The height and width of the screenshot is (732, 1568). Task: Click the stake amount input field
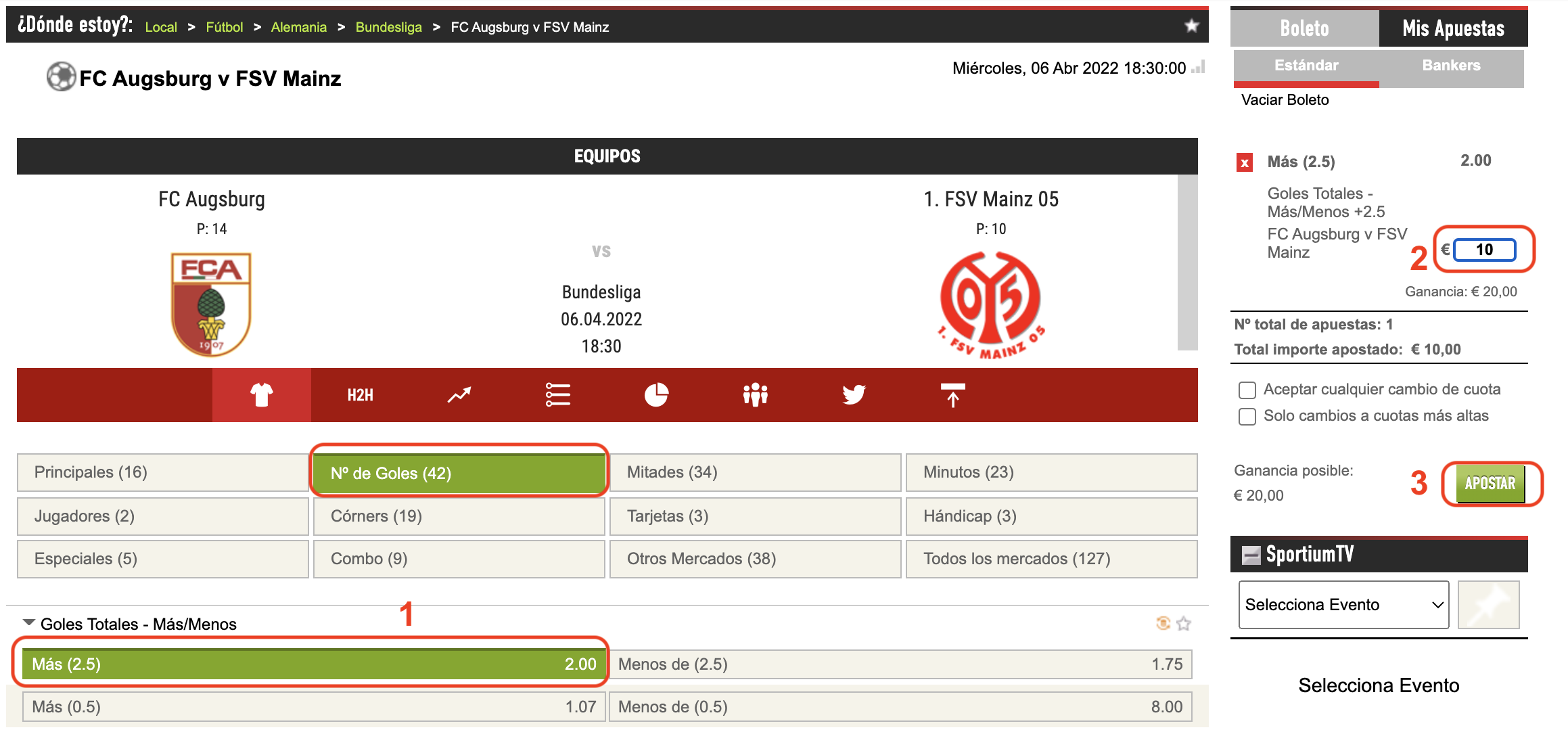click(x=1485, y=250)
